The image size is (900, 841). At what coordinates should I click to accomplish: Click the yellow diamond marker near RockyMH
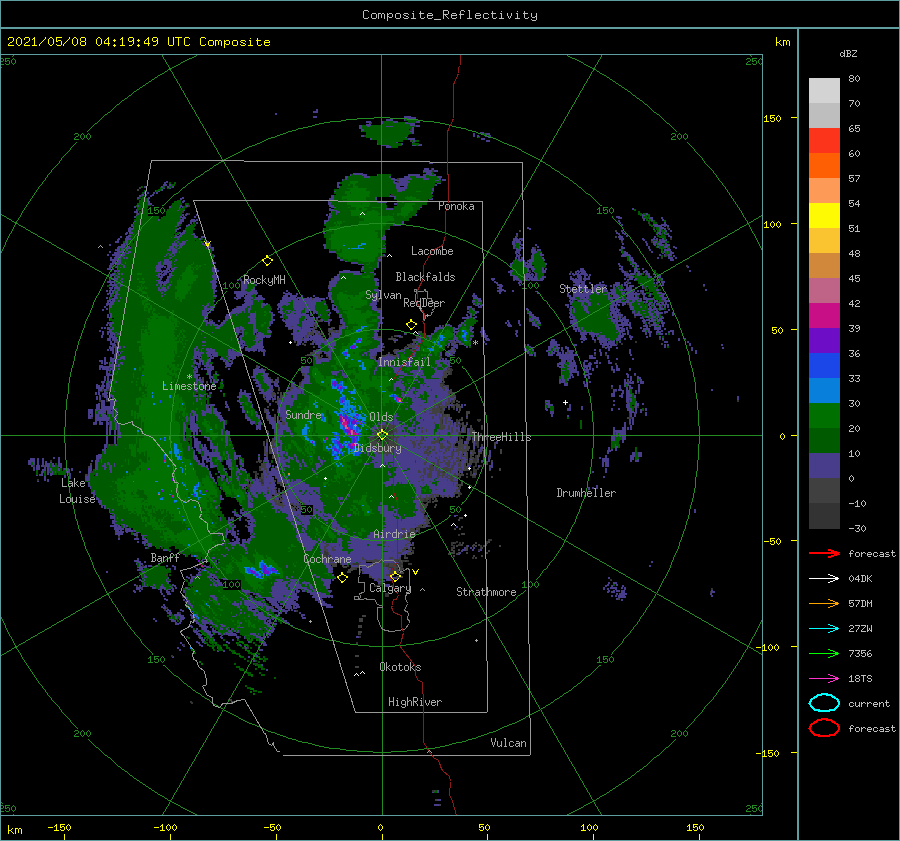point(267,261)
